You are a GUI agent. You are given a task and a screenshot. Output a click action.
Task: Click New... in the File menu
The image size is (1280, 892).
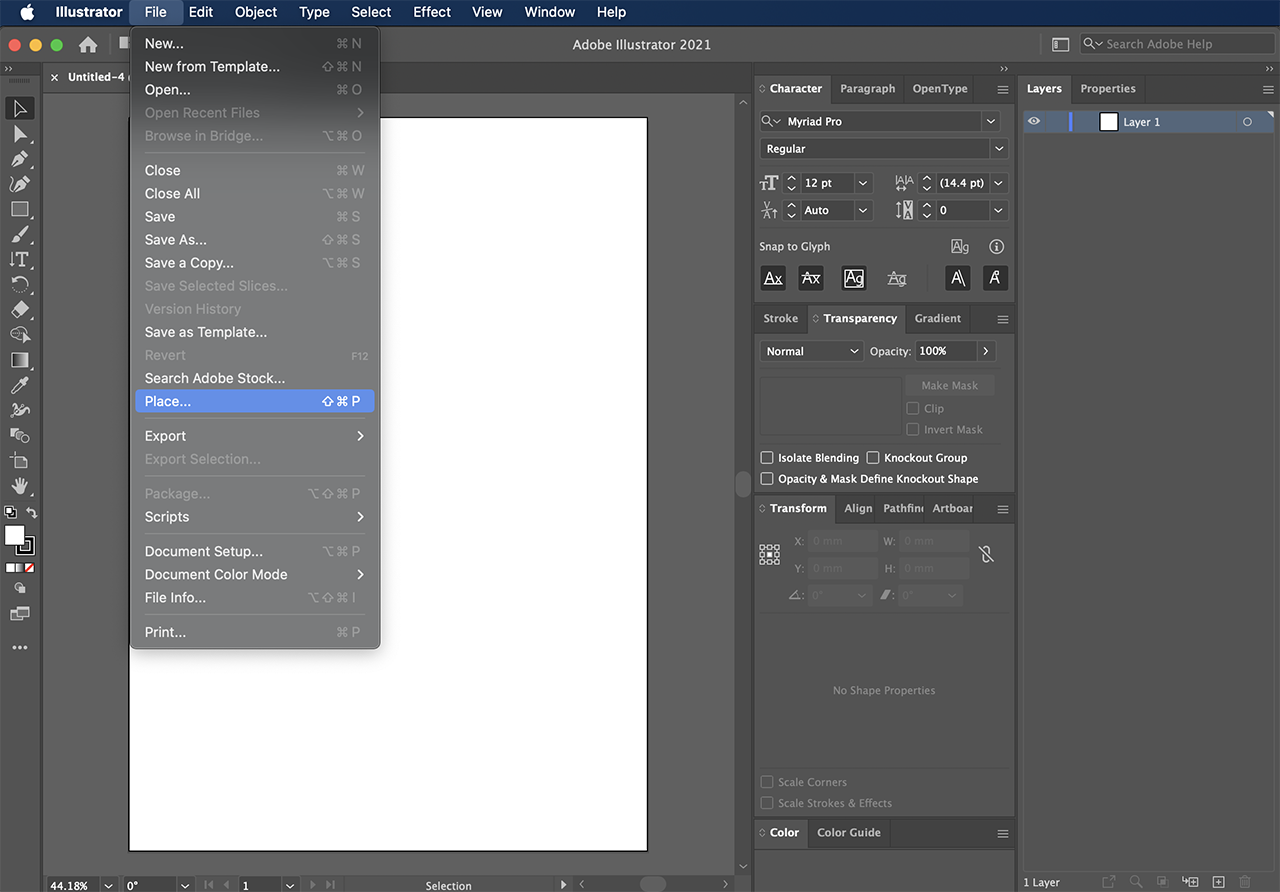coord(254,43)
